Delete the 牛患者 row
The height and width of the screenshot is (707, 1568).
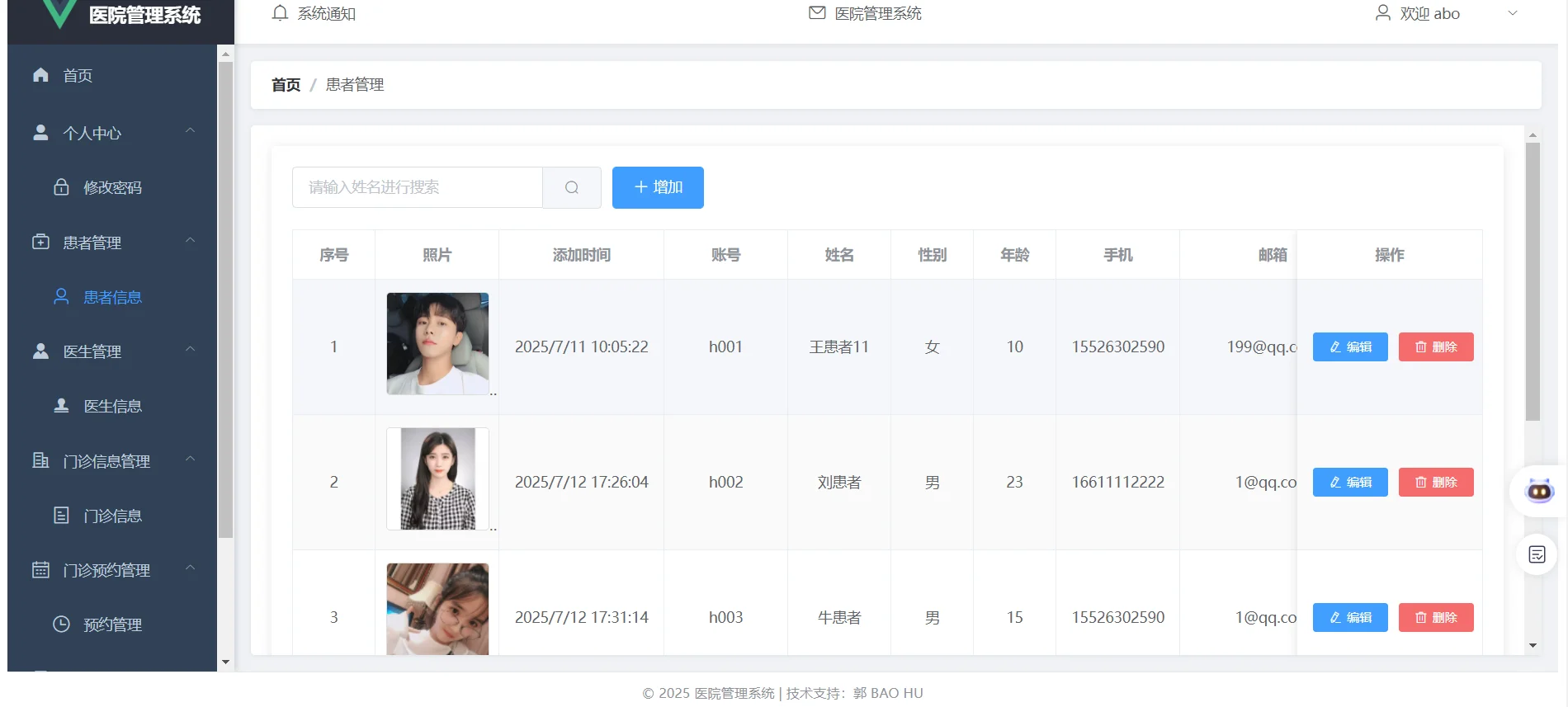point(1436,617)
